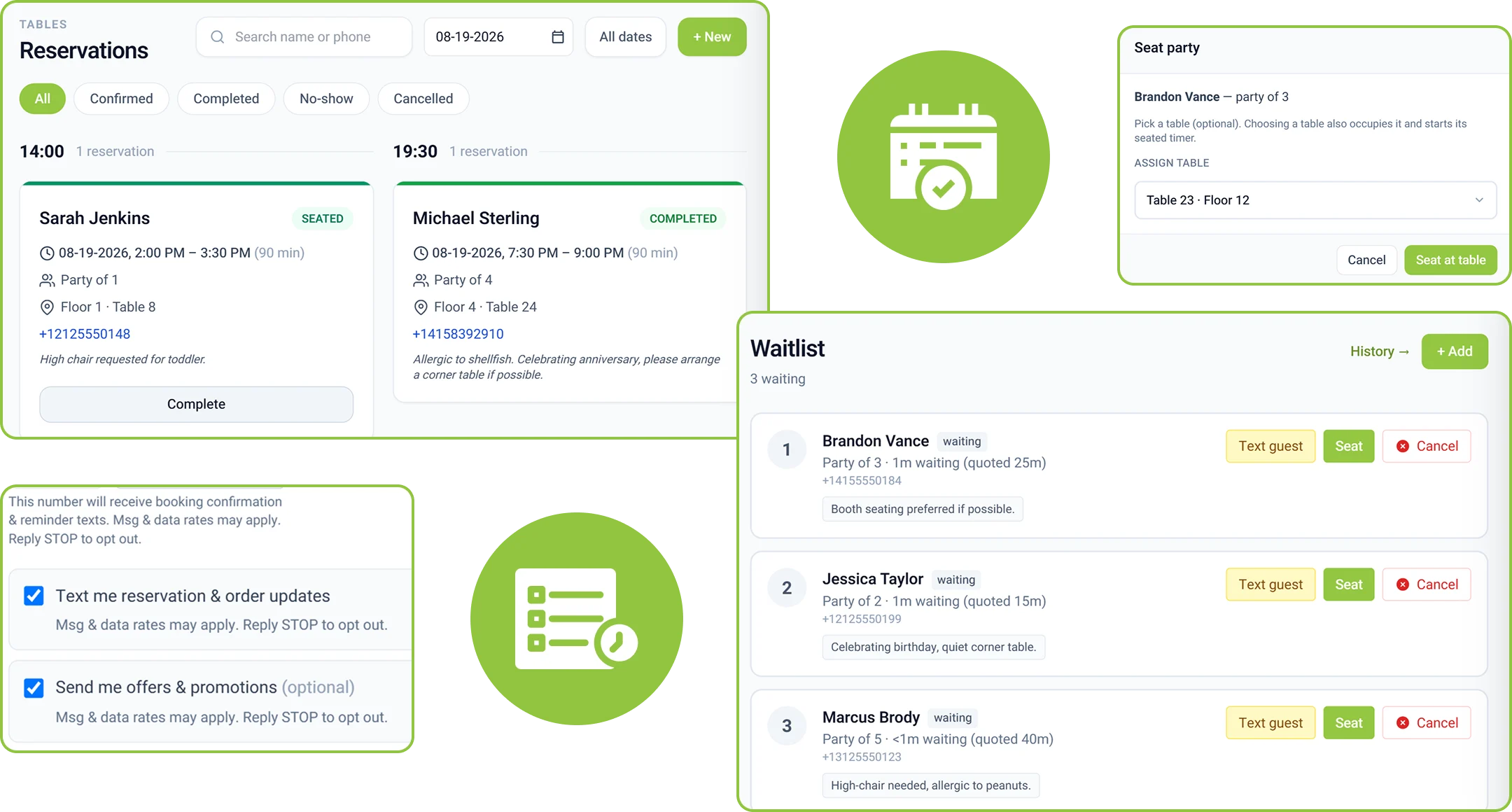Viewport: 1512px width, 812px height.
Task: Select the All filter tab
Action: pos(43,99)
